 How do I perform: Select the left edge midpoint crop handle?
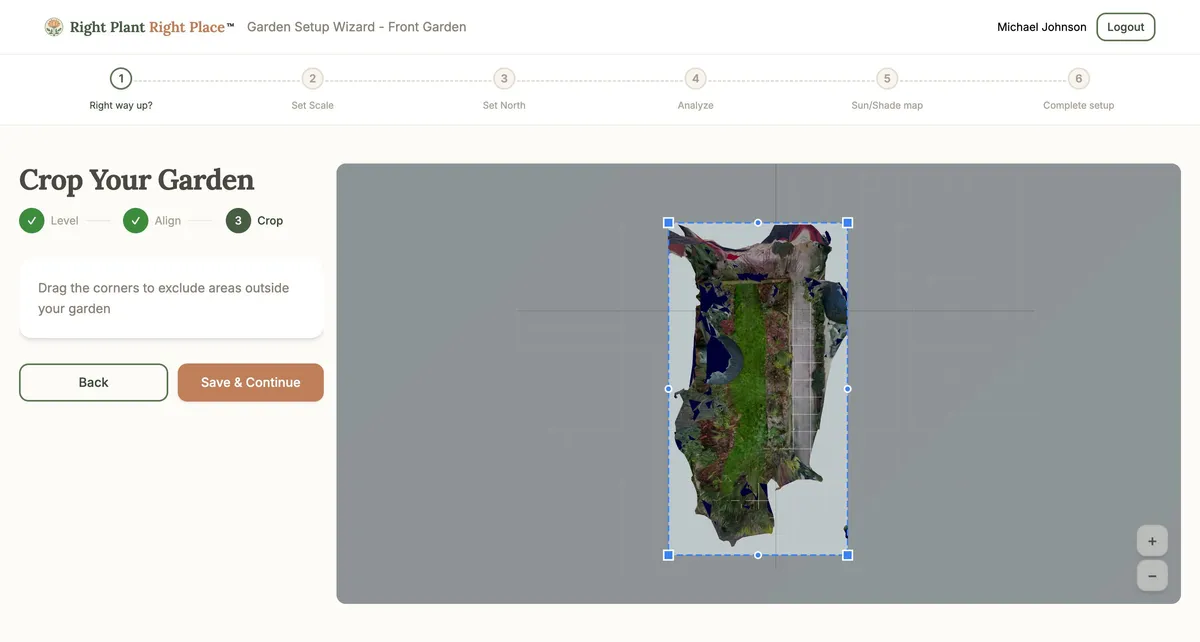pyautogui.click(x=669, y=389)
